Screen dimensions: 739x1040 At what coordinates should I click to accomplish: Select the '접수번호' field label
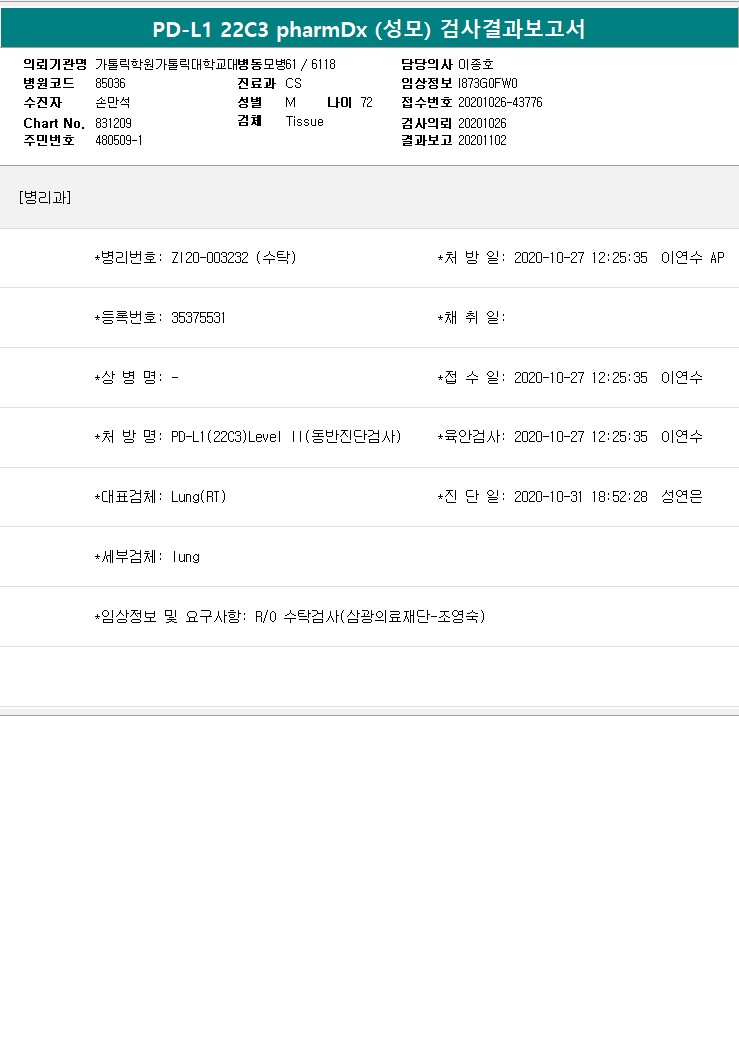pyautogui.click(x=427, y=102)
